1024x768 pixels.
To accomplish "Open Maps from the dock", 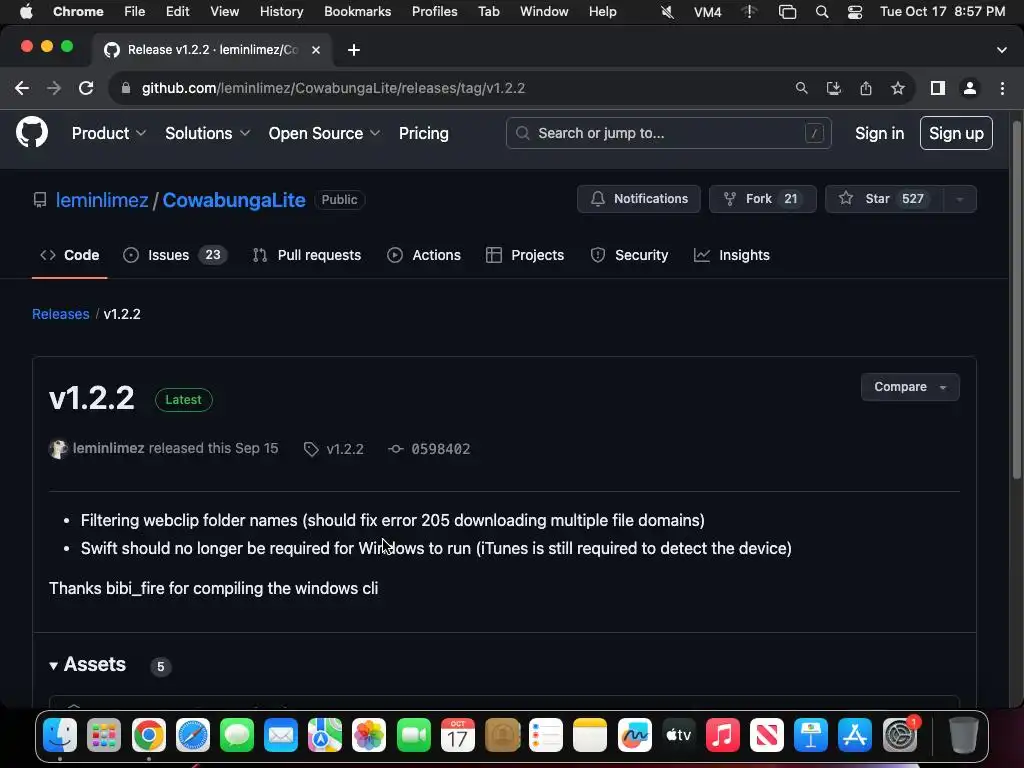I will 325,735.
